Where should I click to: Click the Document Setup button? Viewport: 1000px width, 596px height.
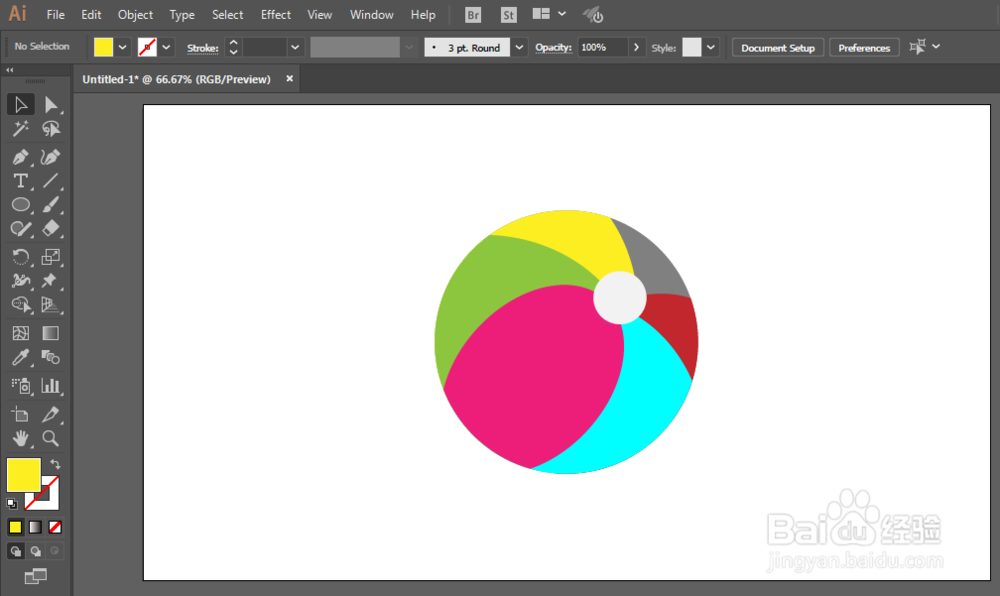coord(777,48)
